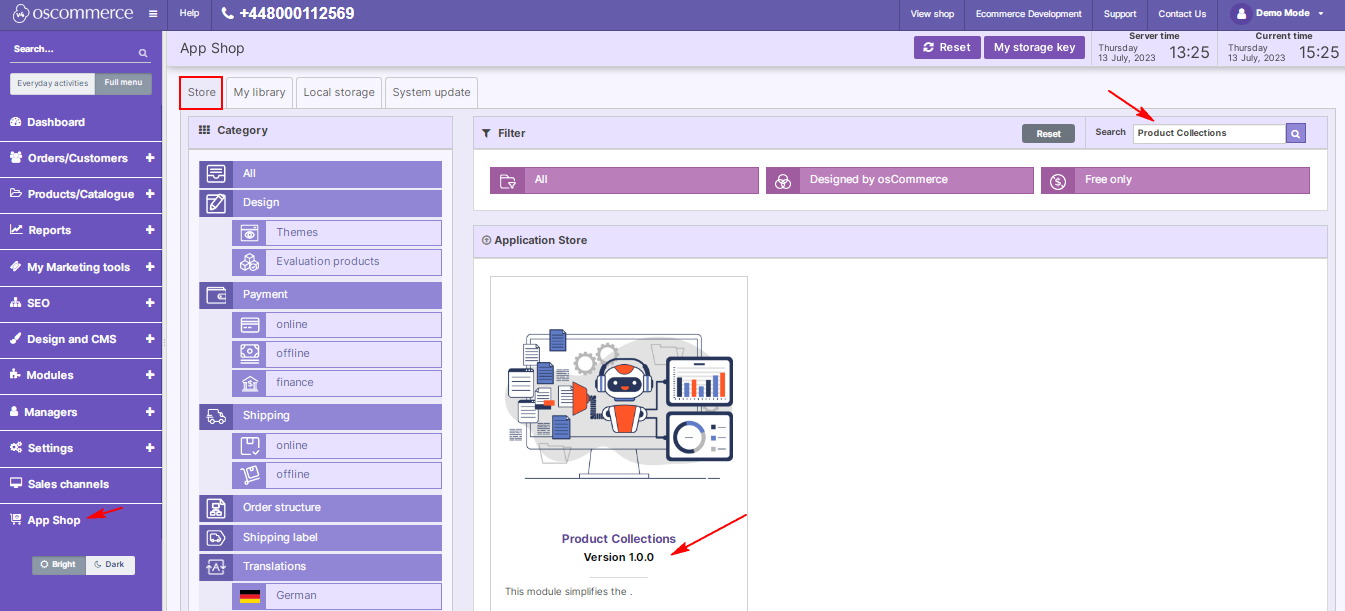Click the Design category pencil icon
The width and height of the screenshot is (1345, 611).
point(216,203)
